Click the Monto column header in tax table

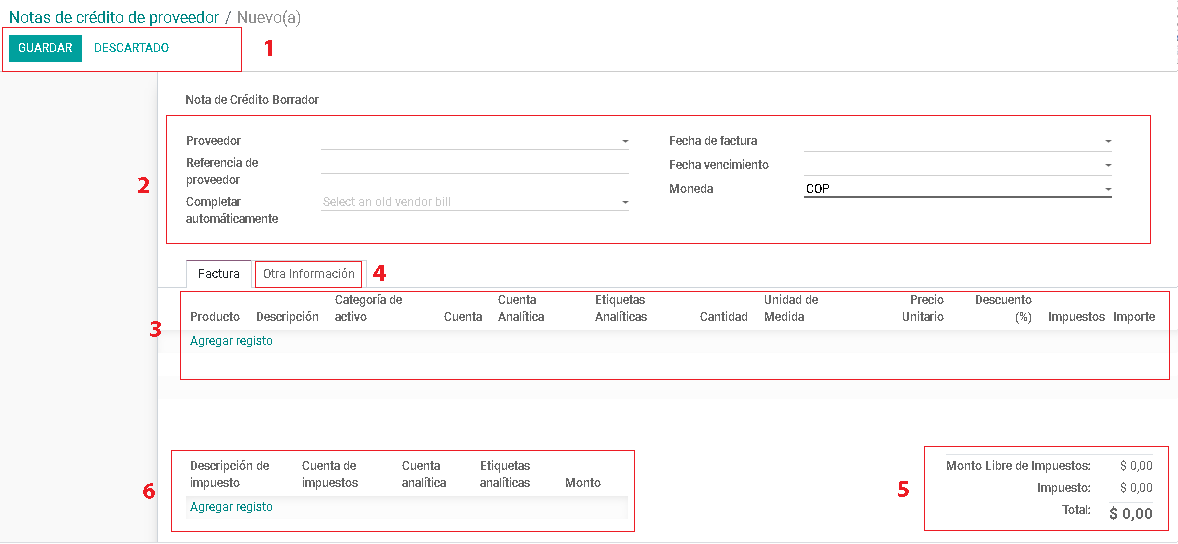click(x=583, y=483)
